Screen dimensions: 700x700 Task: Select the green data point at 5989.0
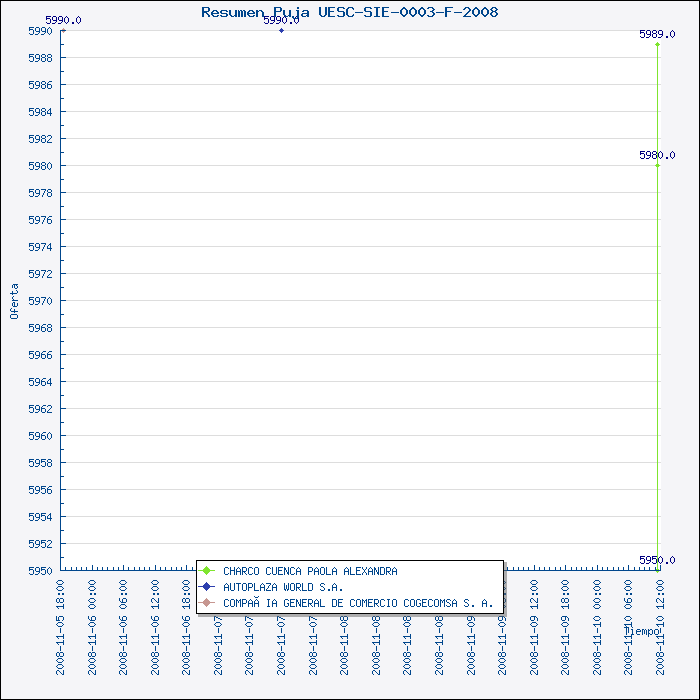pyautogui.click(x=657, y=44)
